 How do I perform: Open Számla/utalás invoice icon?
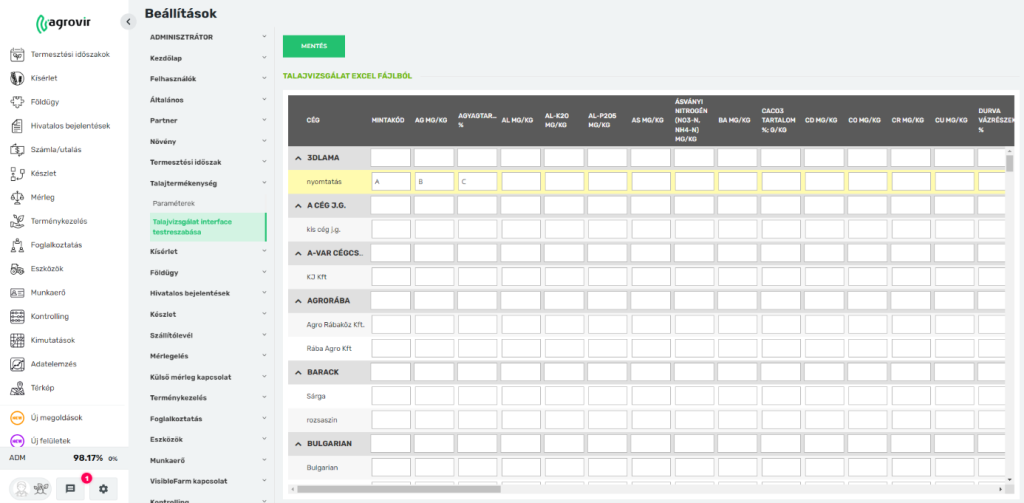click(x=17, y=149)
